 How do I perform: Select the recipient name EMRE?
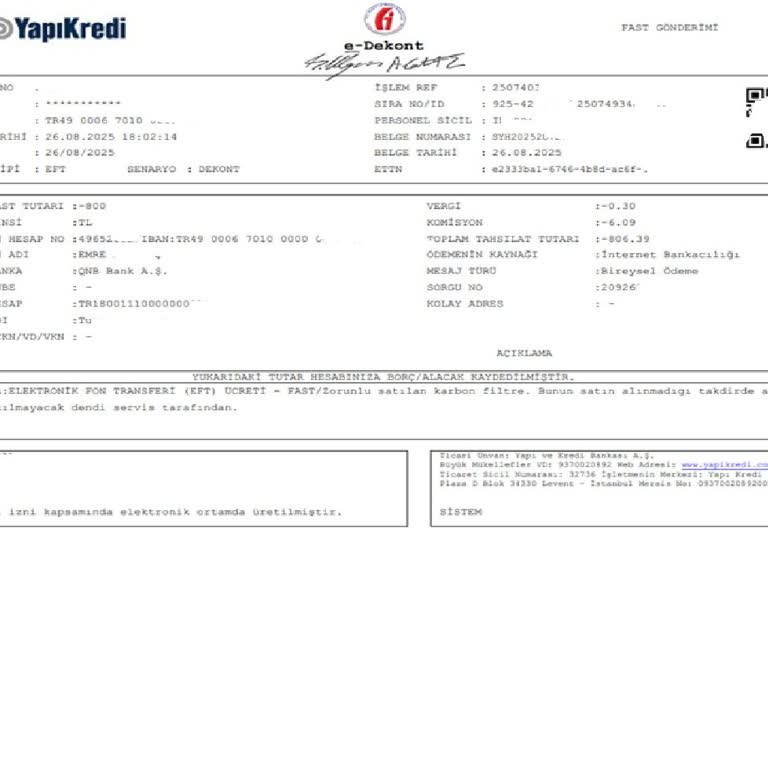(x=92, y=255)
